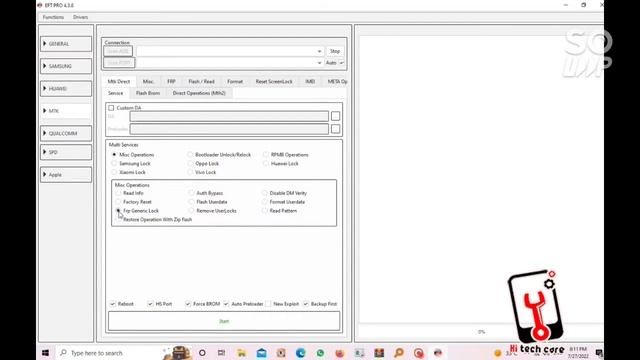Expand the HUAWEI sidebar section
Screen dimensions: 640x360
[66, 89]
